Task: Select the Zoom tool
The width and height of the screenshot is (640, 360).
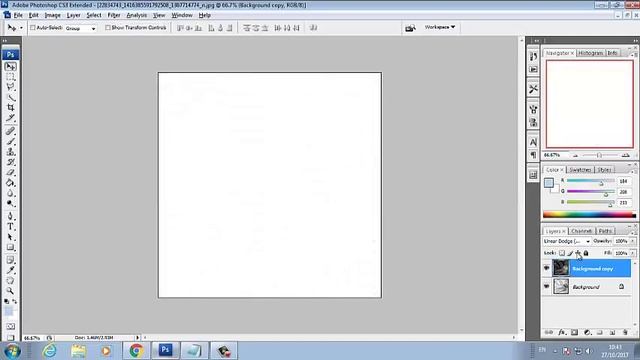Action: (x=11, y=291)
